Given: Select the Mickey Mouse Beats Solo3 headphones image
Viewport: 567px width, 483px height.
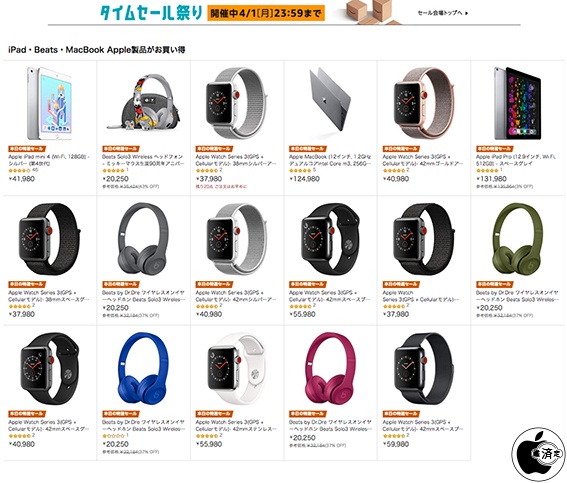Looking at the screenshot, I should [144, 102].
